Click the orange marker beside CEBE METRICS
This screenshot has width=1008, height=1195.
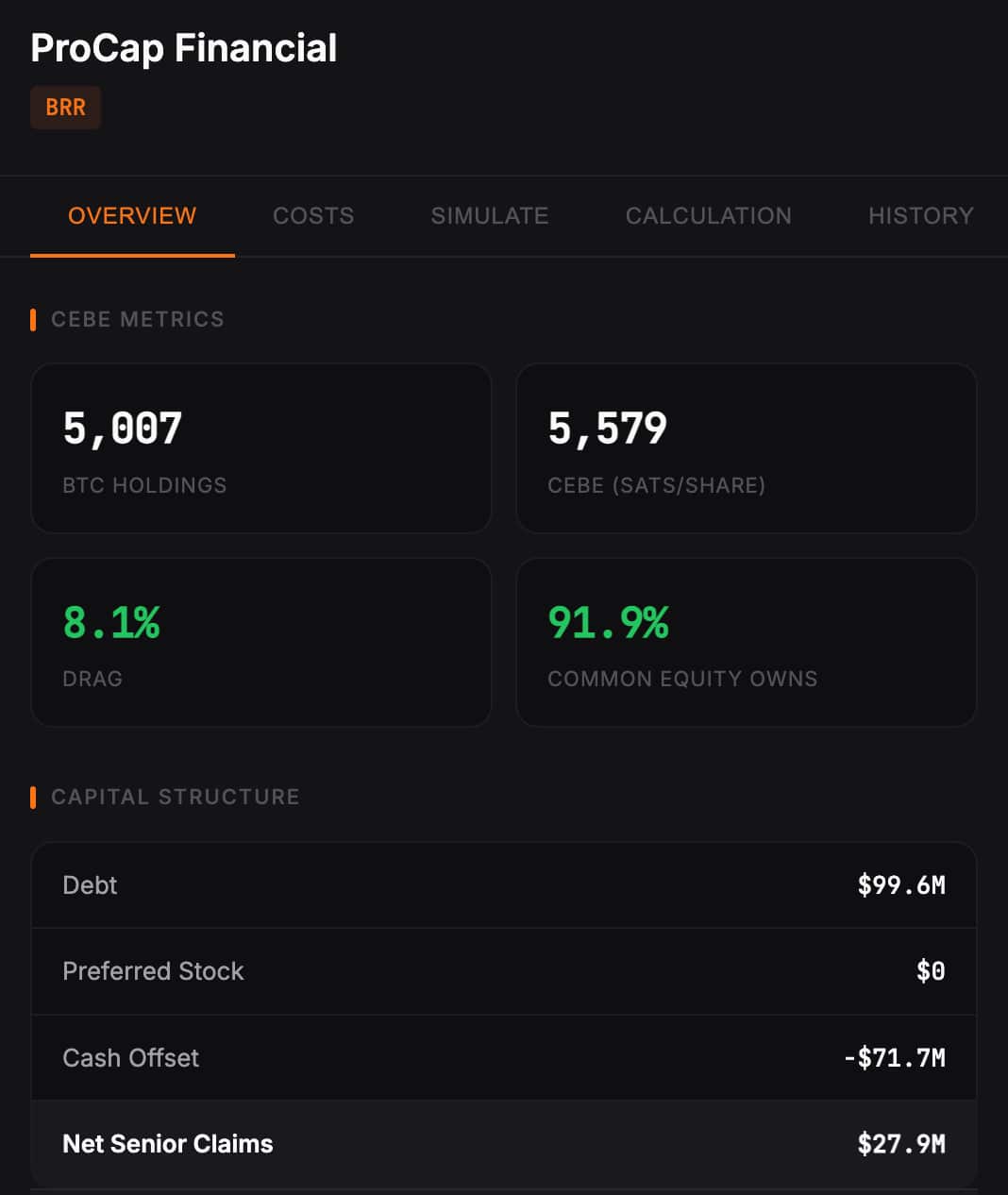(34, 319)
